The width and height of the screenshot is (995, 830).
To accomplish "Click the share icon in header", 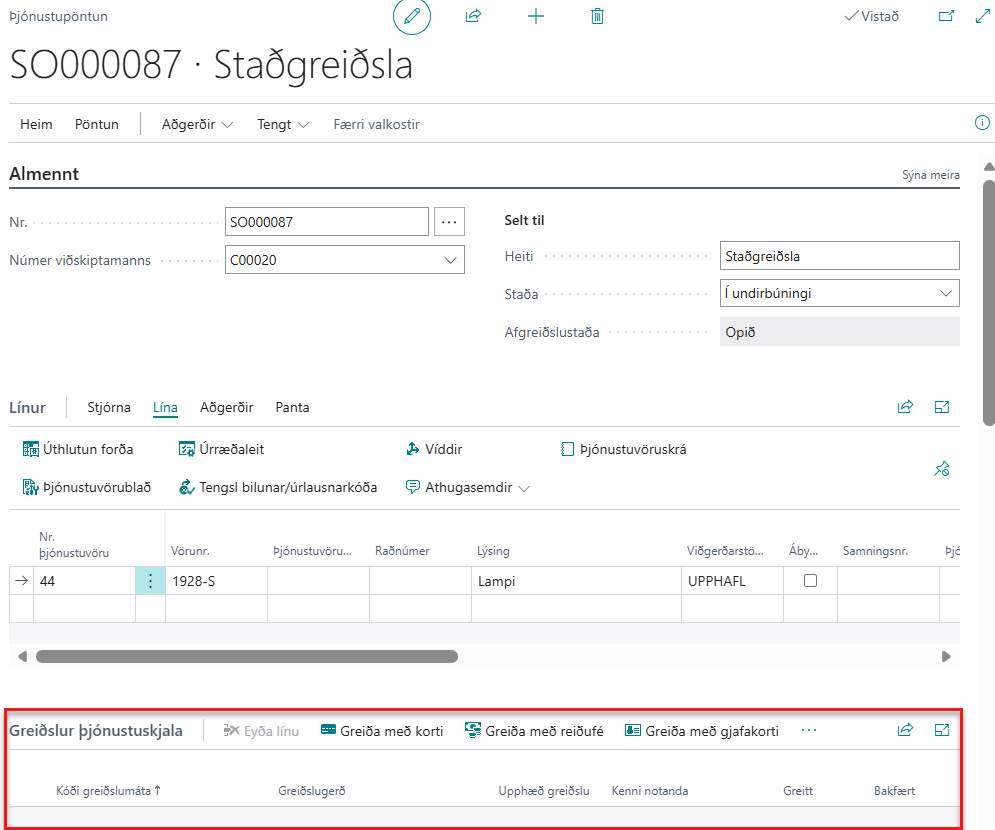I will click(474, 16).
